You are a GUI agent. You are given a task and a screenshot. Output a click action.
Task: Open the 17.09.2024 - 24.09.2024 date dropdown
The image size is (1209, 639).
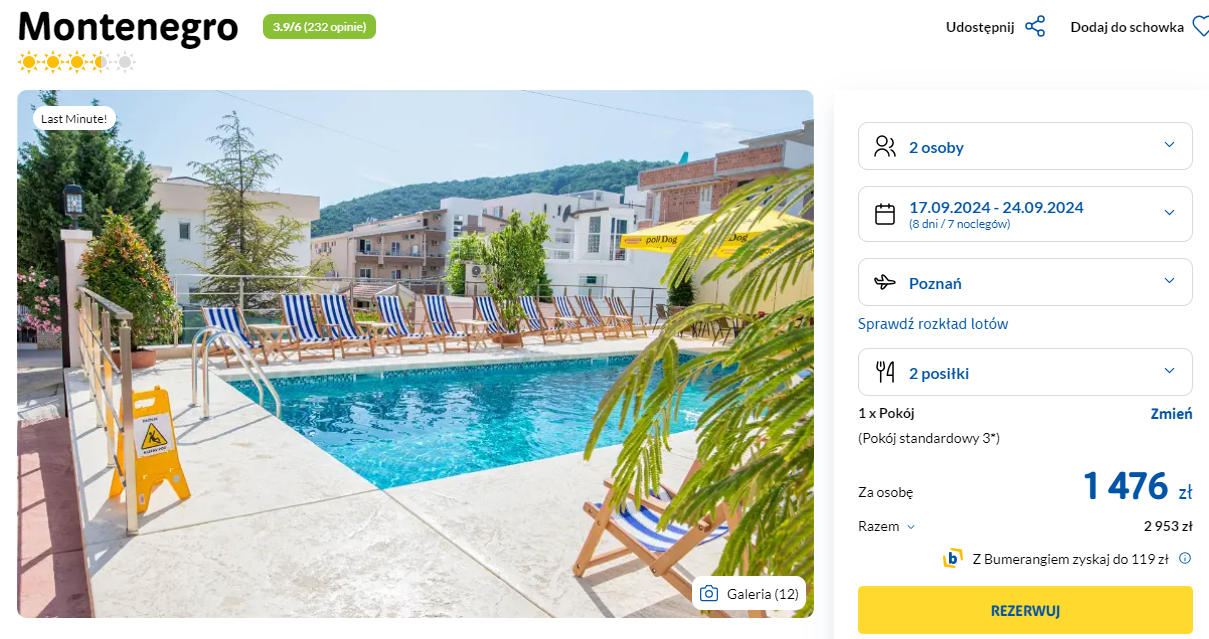tap(1025, 214)
